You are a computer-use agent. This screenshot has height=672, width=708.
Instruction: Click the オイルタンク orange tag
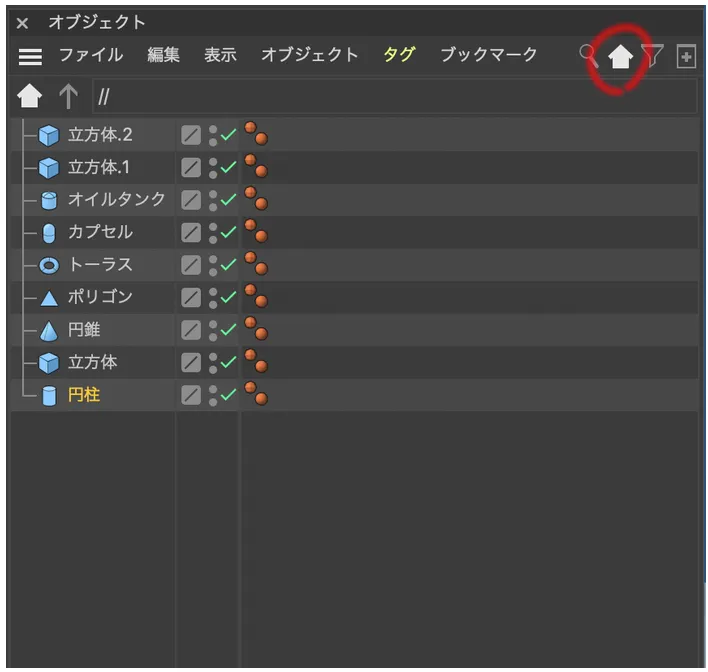[x=256, y=198]
